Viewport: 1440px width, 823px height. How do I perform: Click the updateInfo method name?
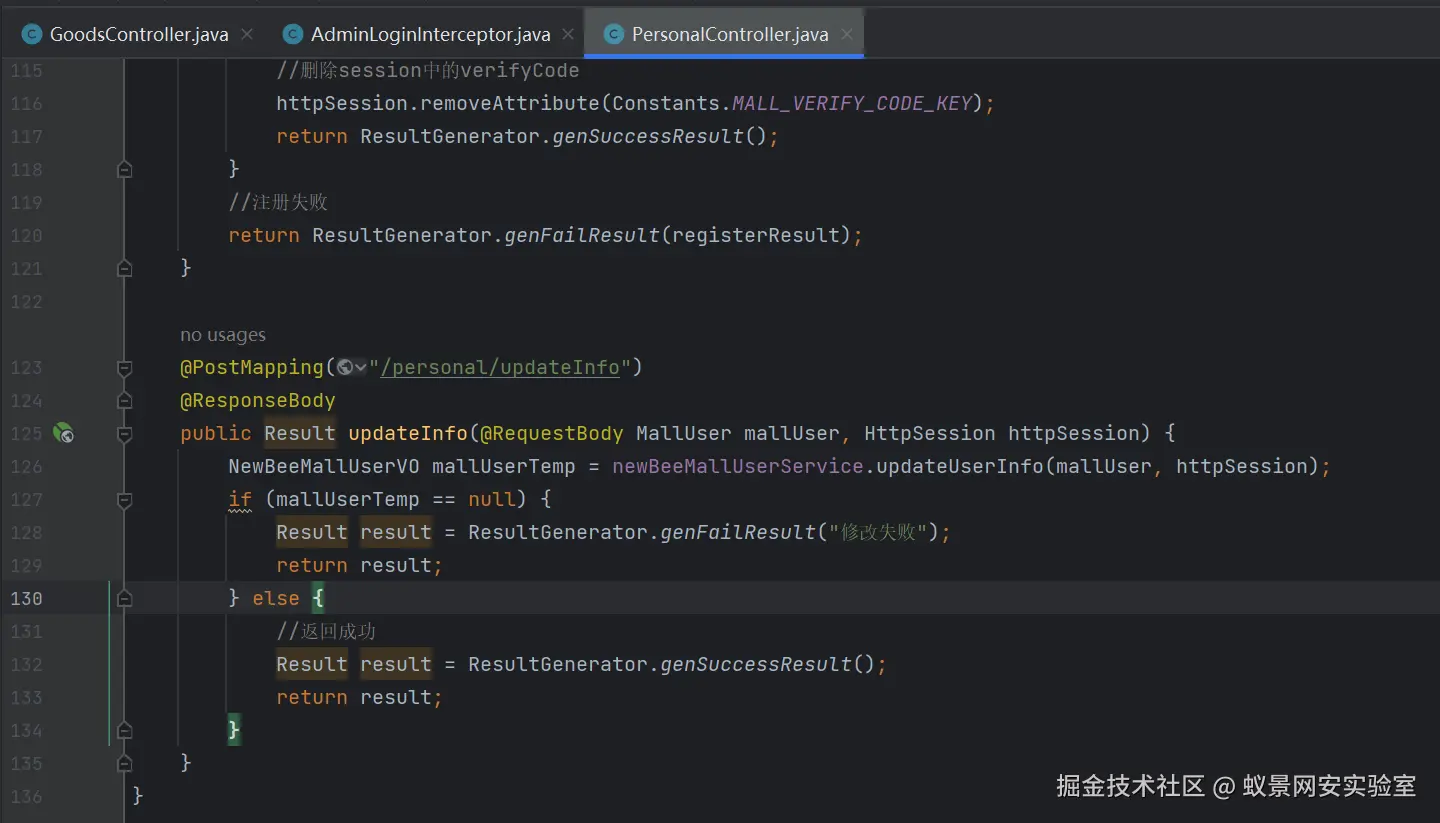pos(408,433)
